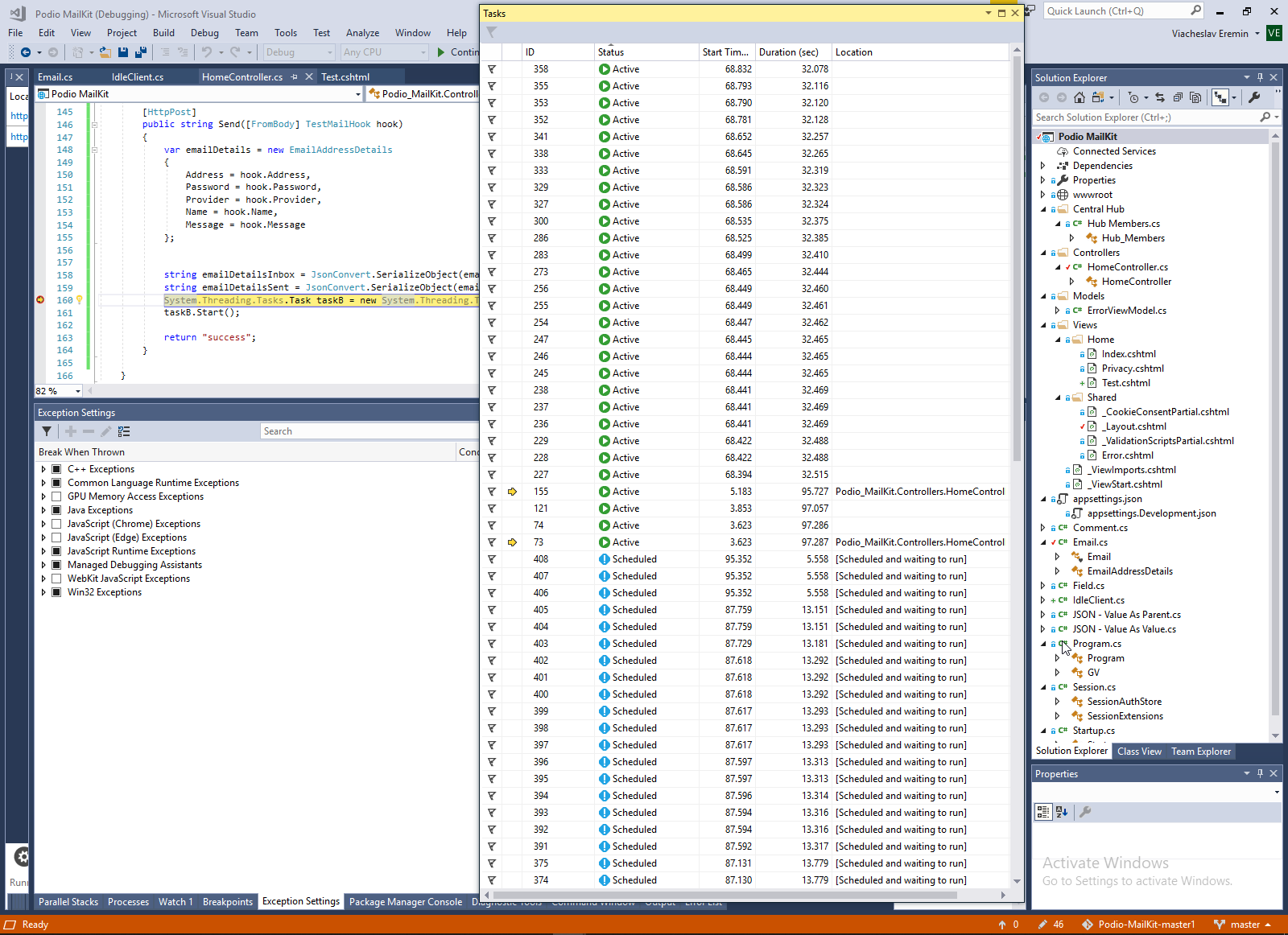Open the 82 % zoom level dropdown
The width and height of the screenshot is (1288, 935).
(78, 391)
